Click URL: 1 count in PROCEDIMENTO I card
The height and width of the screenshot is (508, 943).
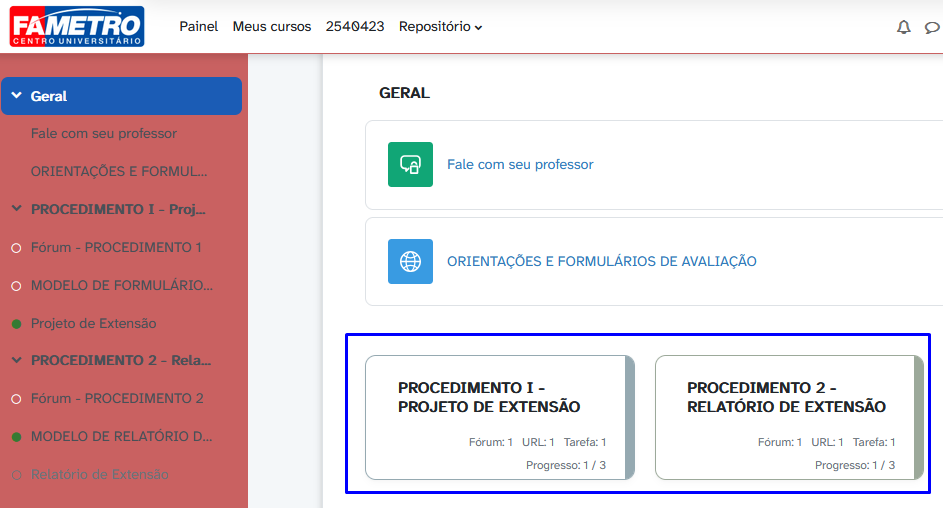click(538, 442)
